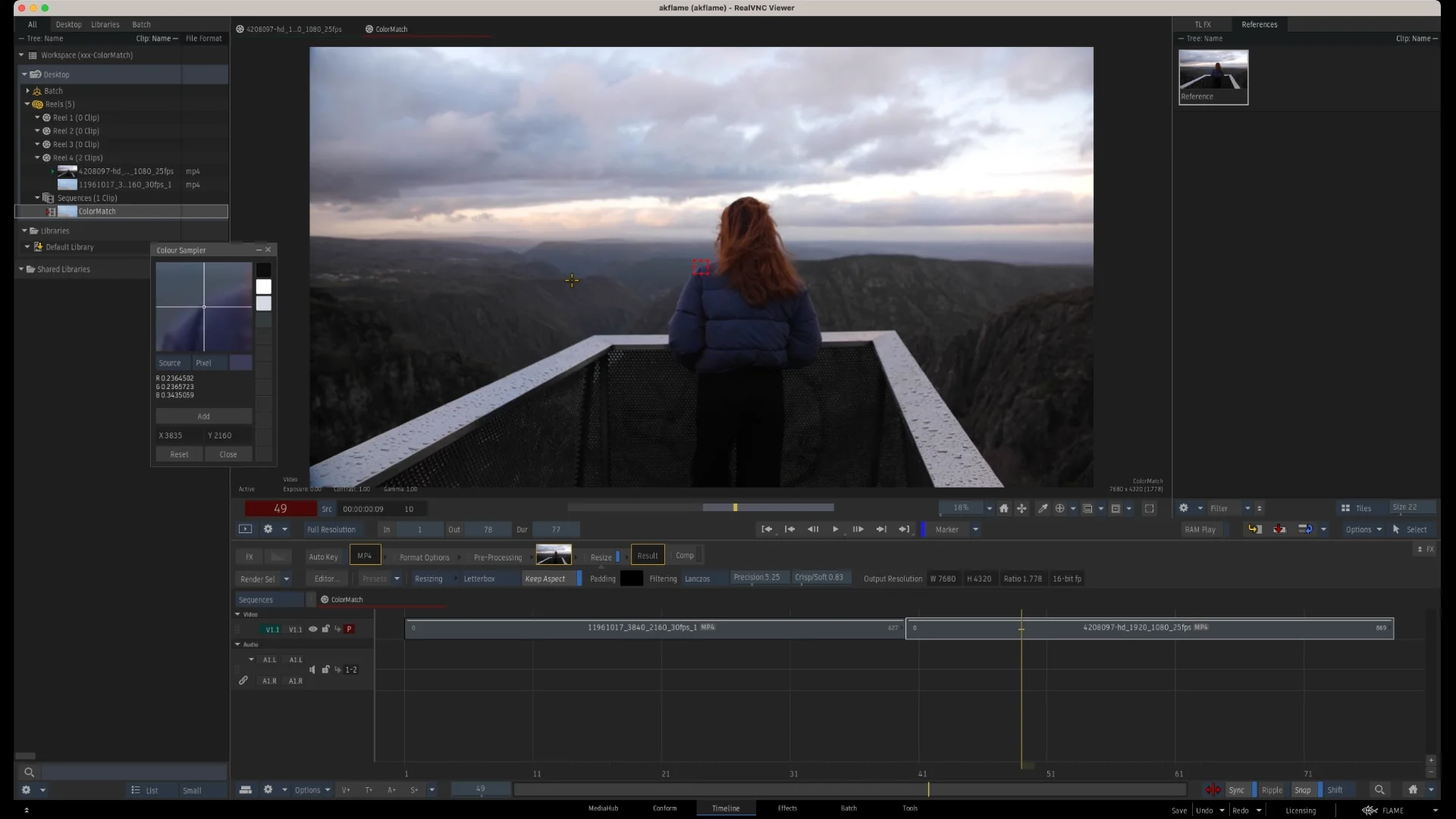The width and height of the screenshot is (1456, 819).
Task: Toggle the Ripple button
Action: click(1272, 790)
